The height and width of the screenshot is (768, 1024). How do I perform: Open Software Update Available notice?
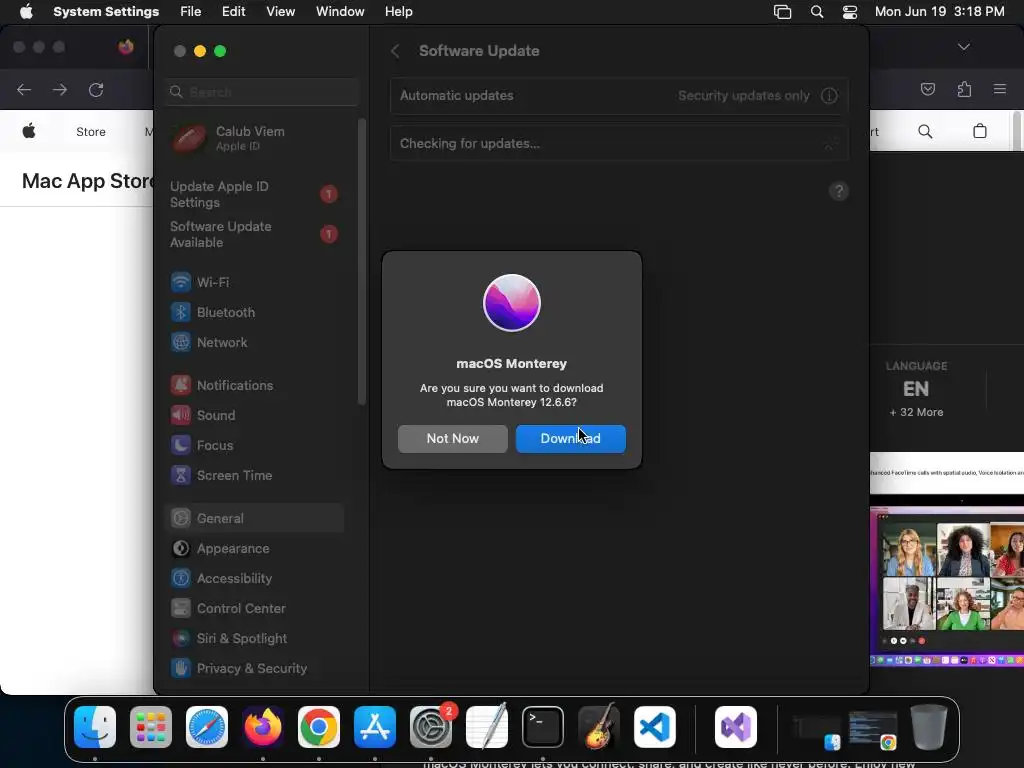coord(255,234)
